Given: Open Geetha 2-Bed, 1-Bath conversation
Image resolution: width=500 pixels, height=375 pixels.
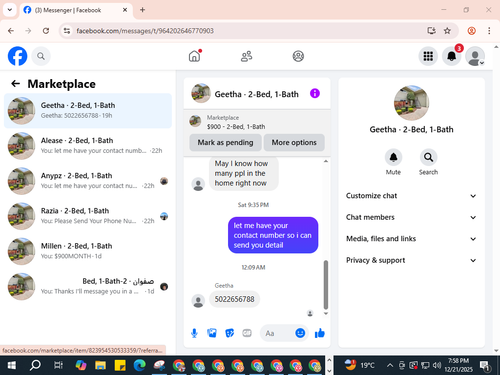Looking at the screenshot, I should point(88,111).
